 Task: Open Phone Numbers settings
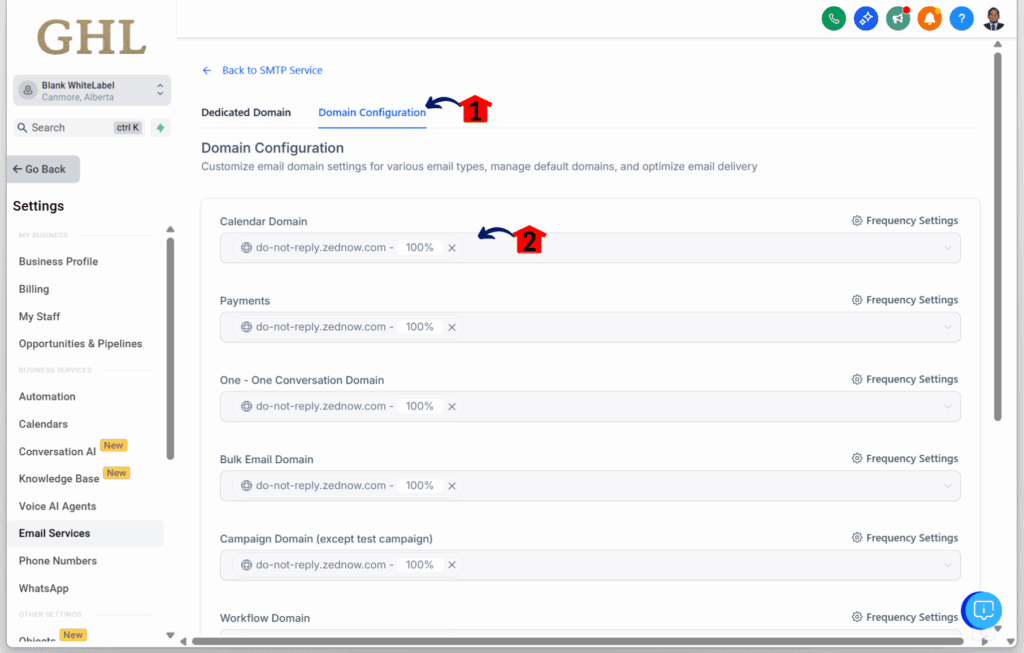57,561
